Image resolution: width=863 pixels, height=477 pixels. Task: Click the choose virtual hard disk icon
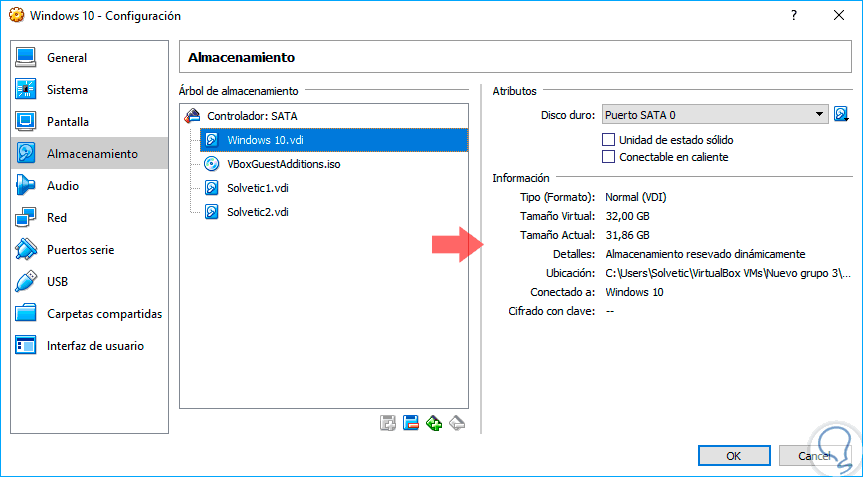click(x=841, y=114)
